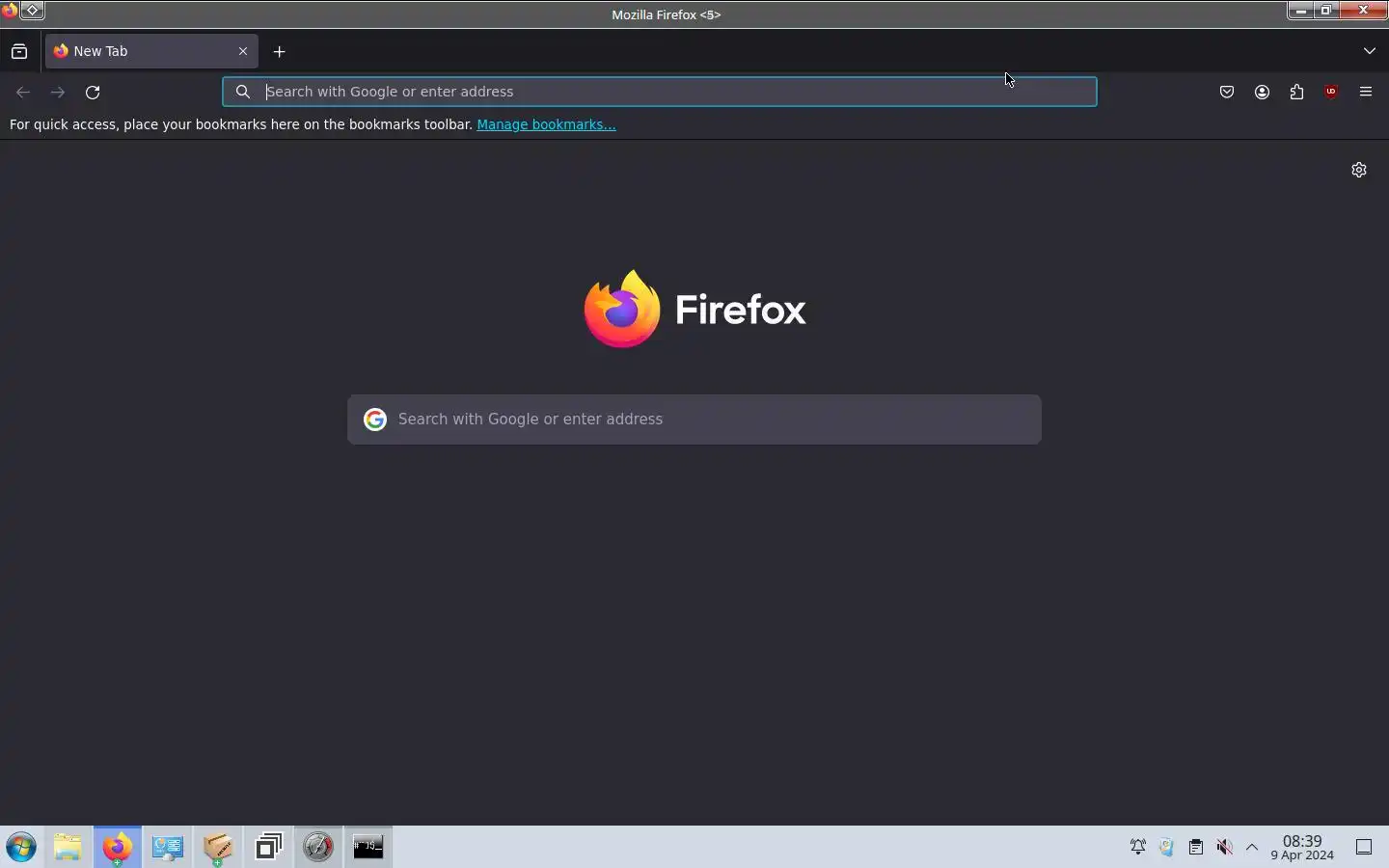The image size is (1389, 868).
Task: Open a new tab with plus button
Action: coord(280,52)
